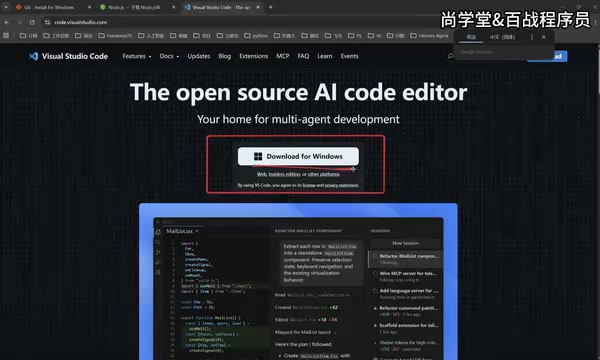Select the 中文 (简体) tab in translate popup
This screenshot has width=600, height=360.
pyautogui.click(x=502, y=37)
